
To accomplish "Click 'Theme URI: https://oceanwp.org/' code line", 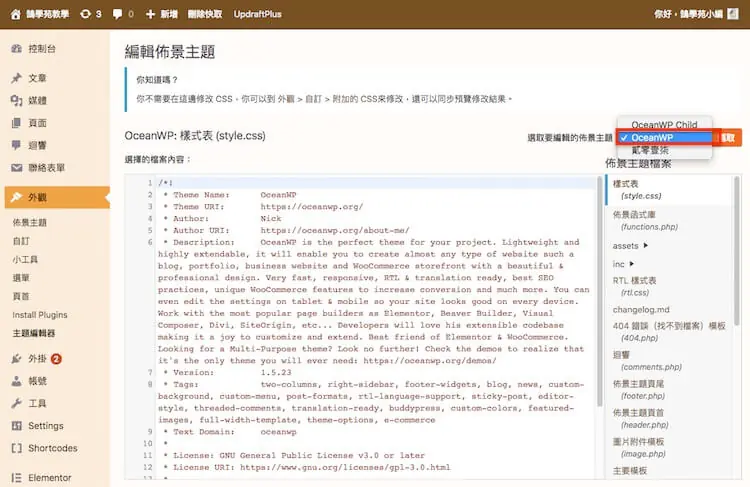I will click(x=263, y=207).
